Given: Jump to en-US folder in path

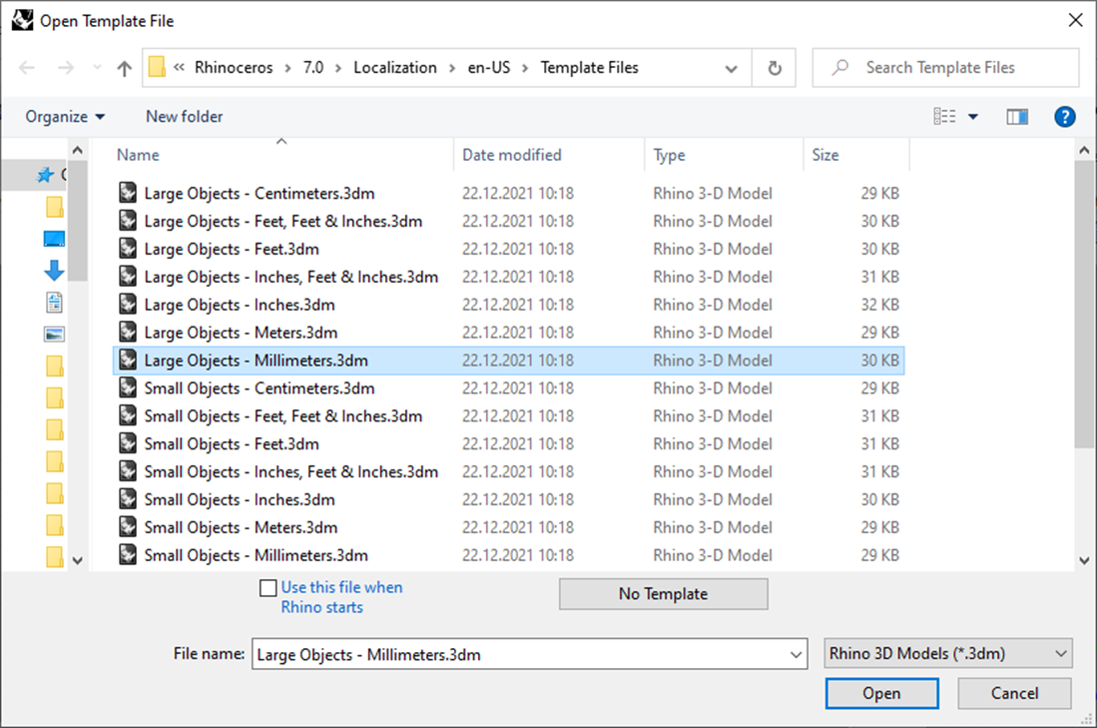Looking at the screenshot, I should point(488,68).
